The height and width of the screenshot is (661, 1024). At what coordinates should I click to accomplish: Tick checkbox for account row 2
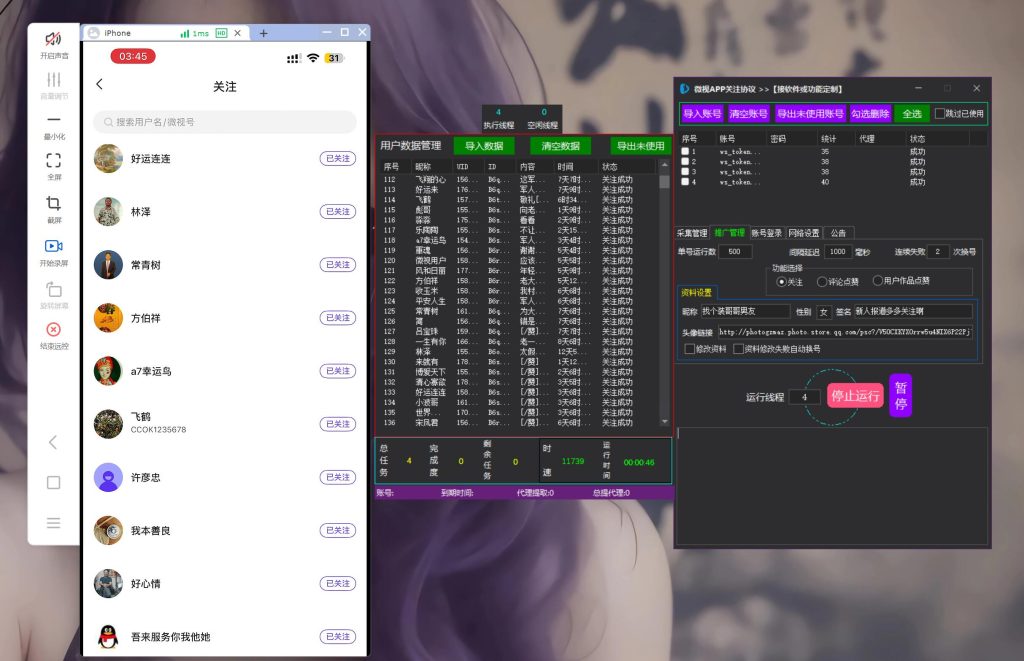pos(685,161)
